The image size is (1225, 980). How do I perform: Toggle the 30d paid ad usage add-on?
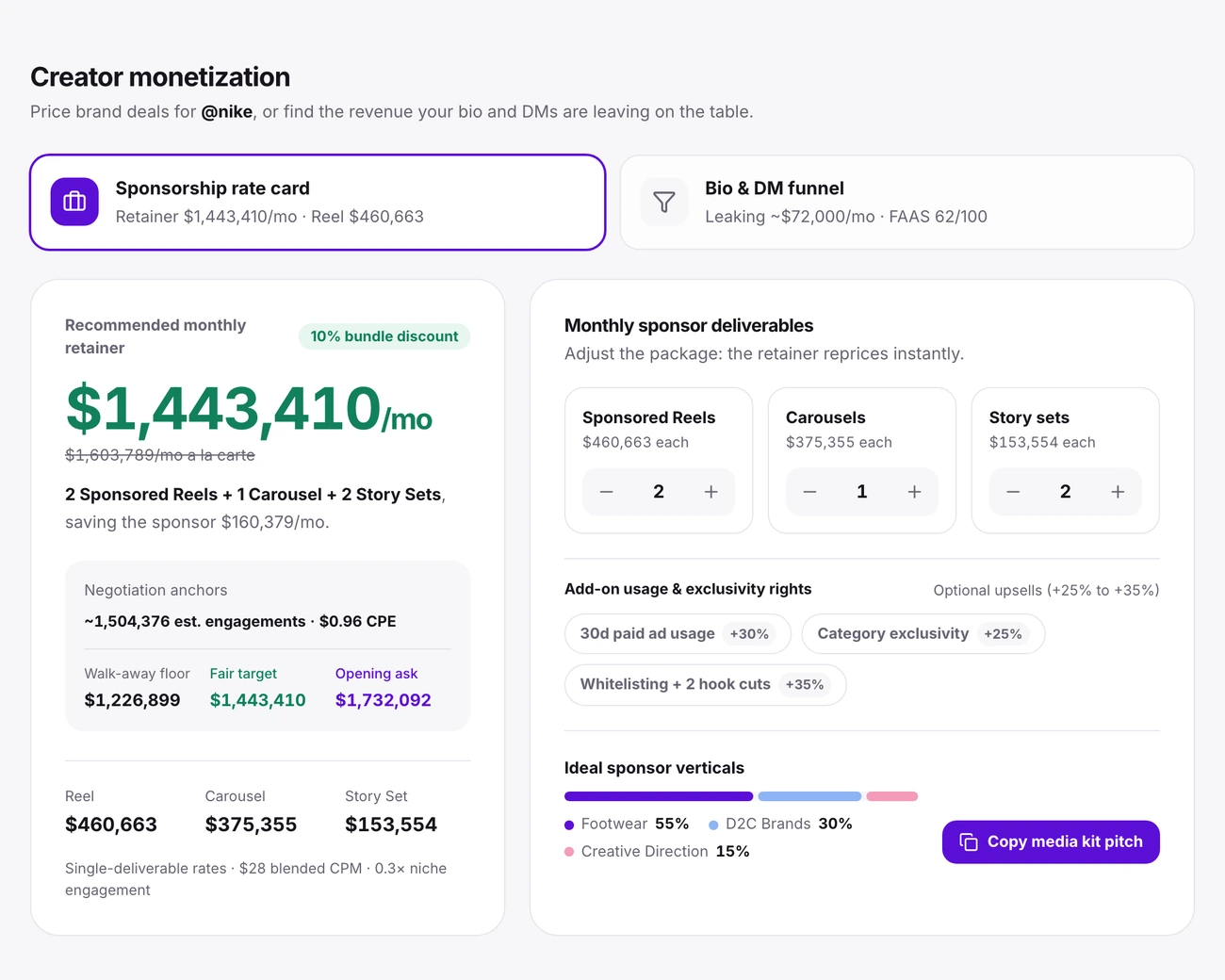pyautogui.click(x=678, y=634)
